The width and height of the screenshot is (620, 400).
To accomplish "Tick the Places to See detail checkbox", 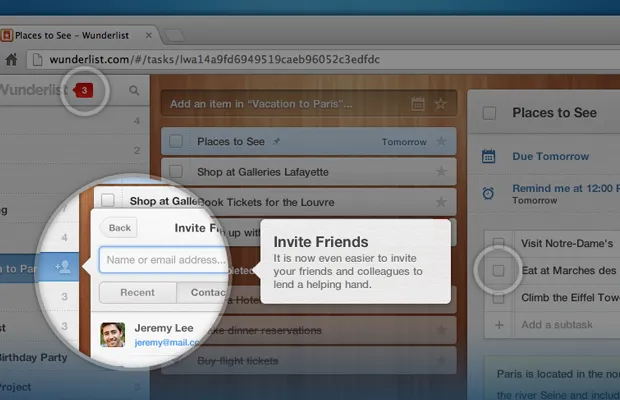I will coord(490,113).
